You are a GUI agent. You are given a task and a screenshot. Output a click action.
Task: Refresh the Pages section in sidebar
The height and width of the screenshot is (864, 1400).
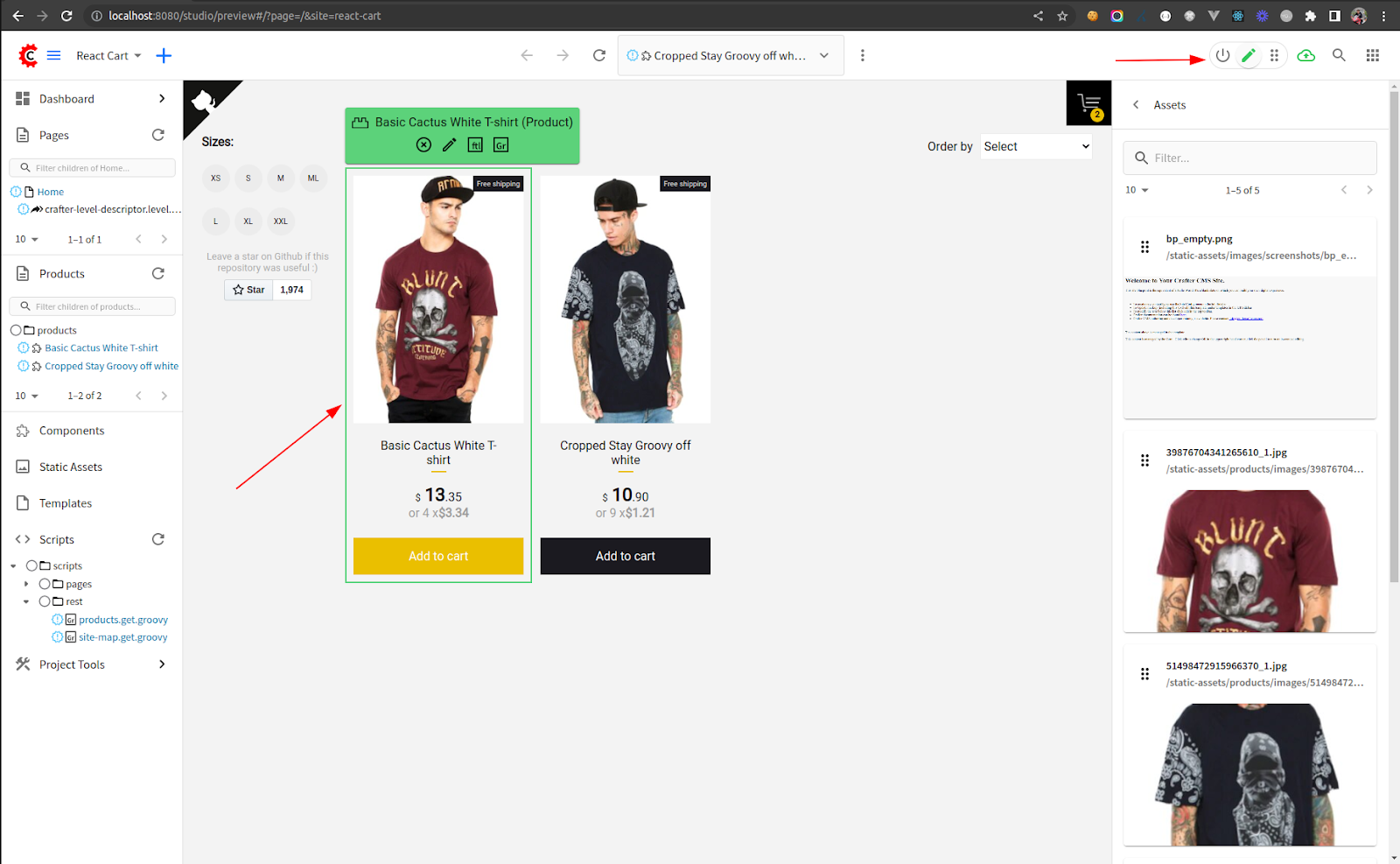[158, 135]
